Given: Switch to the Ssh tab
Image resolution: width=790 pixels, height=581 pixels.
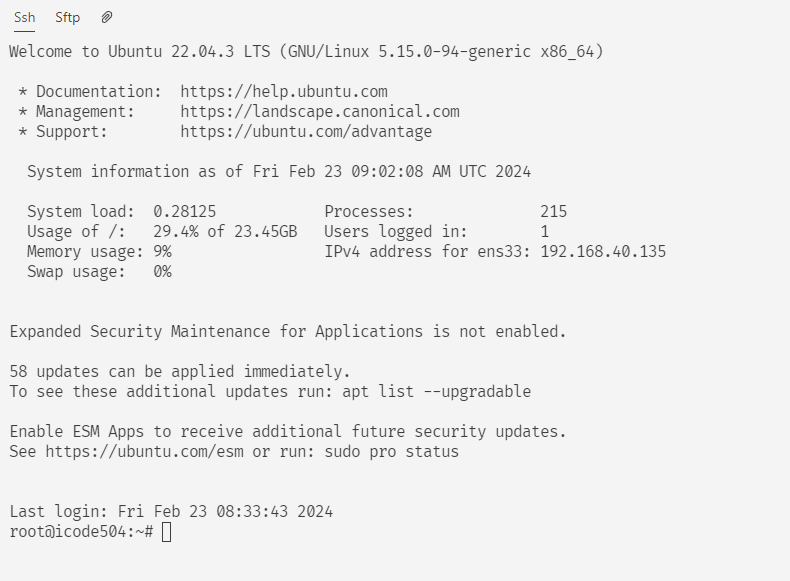Looking at the screenshot, I should (x=24, y=18).
